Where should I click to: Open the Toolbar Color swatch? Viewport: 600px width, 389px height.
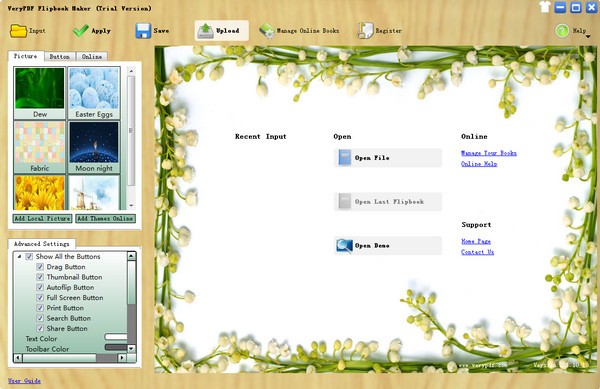click(116, 347)
